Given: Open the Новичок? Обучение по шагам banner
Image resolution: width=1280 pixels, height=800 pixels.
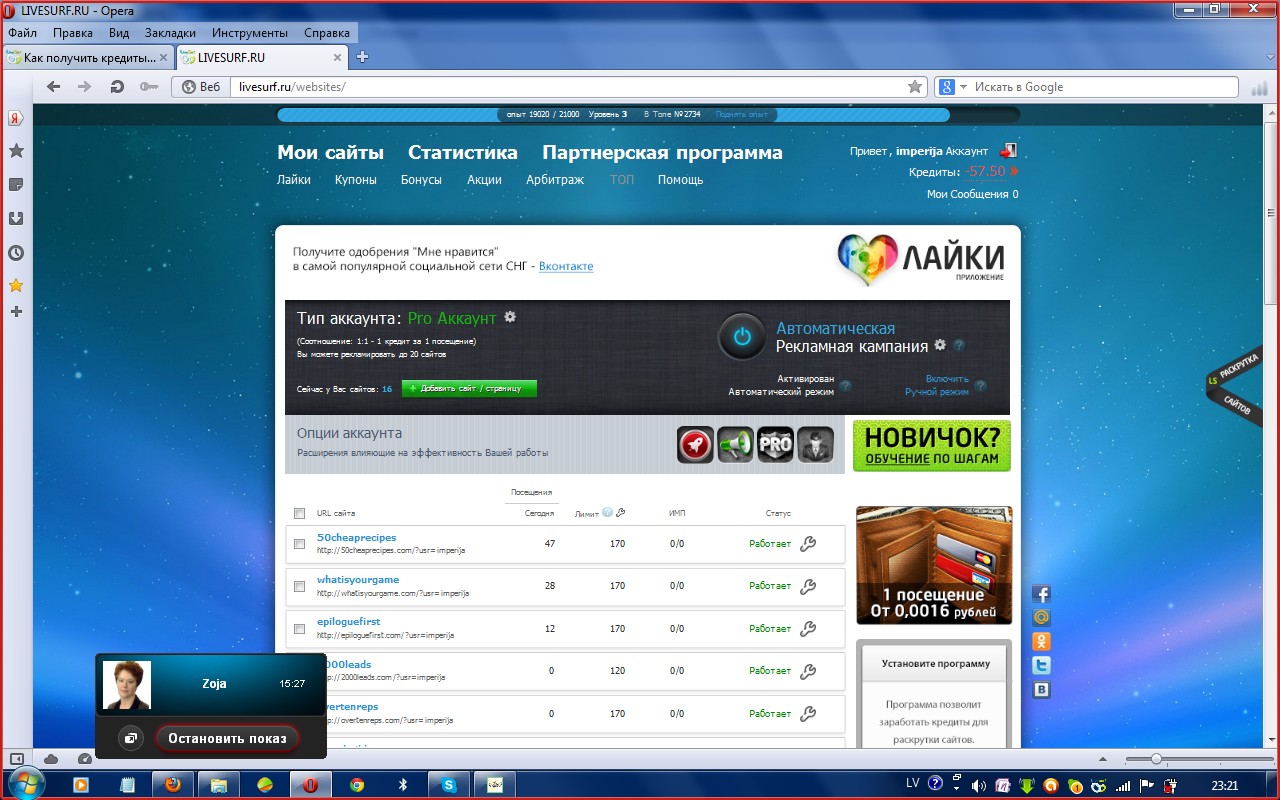Looking at the screenshot, I should (x=932, y=446).
